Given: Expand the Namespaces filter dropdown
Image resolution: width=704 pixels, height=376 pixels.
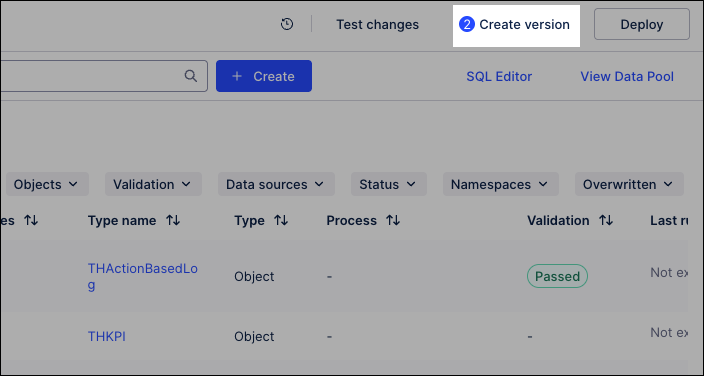Looking at the screenshot, I should [501, 184].
